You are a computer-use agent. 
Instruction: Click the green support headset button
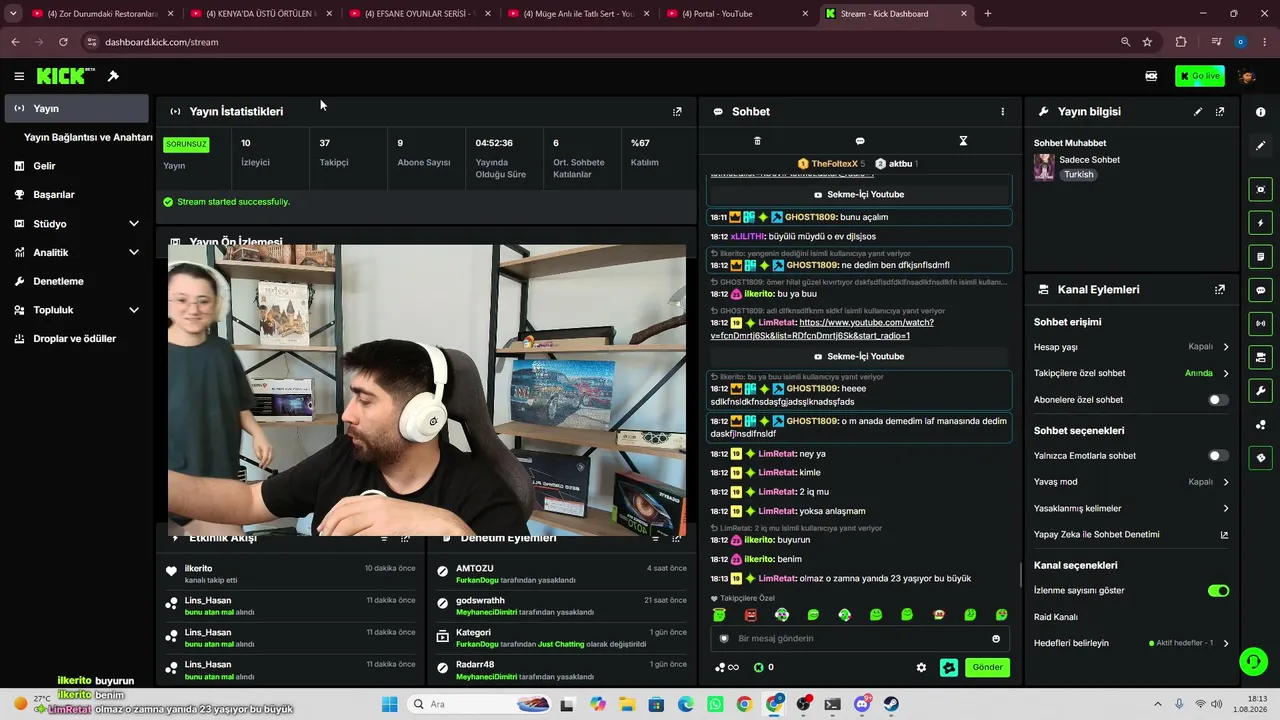point(1253,662)
